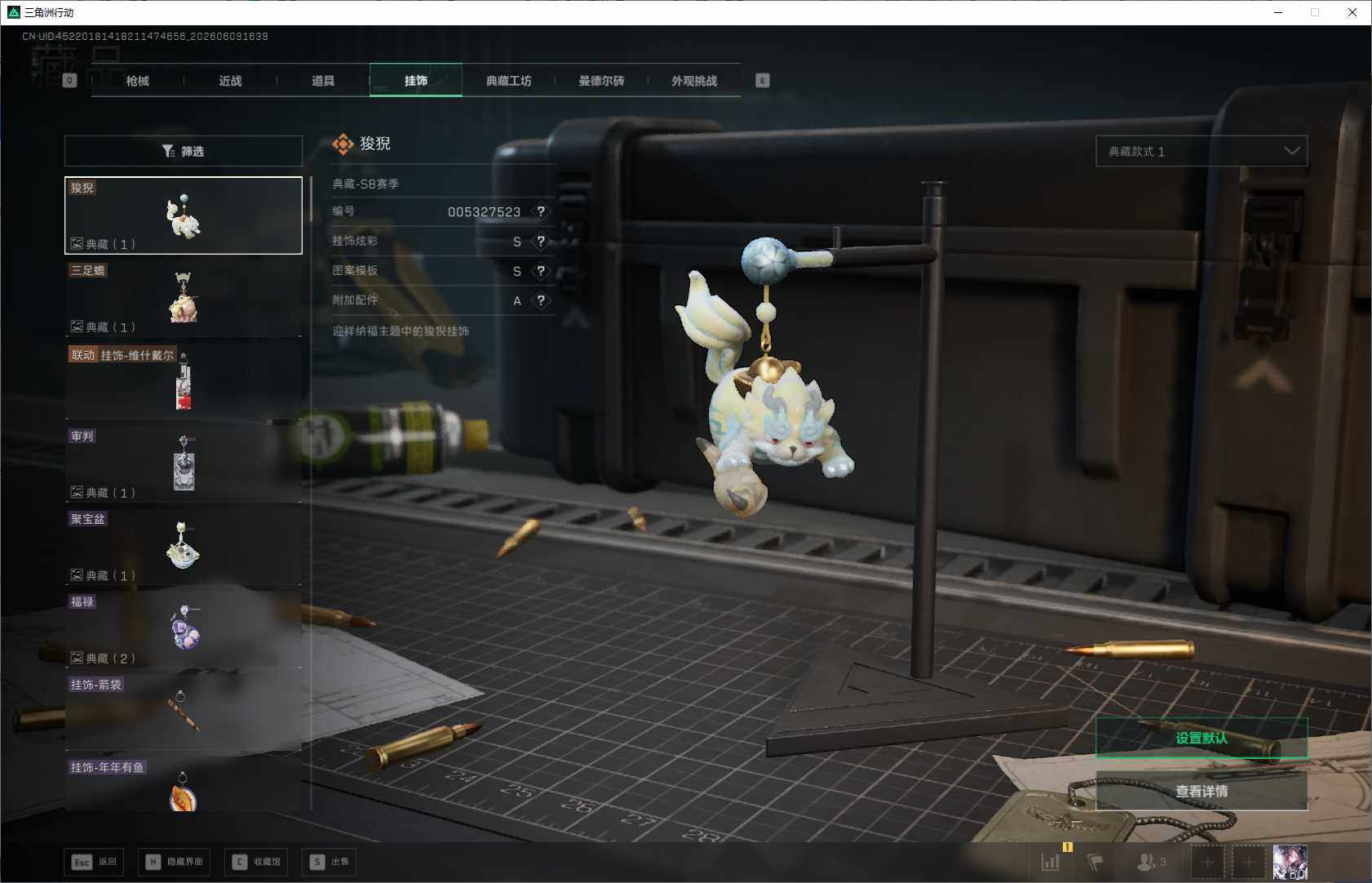This screenshot has width=1372, height=883.
Task: Open 收藏馆 with the C button
Action: 256,862
